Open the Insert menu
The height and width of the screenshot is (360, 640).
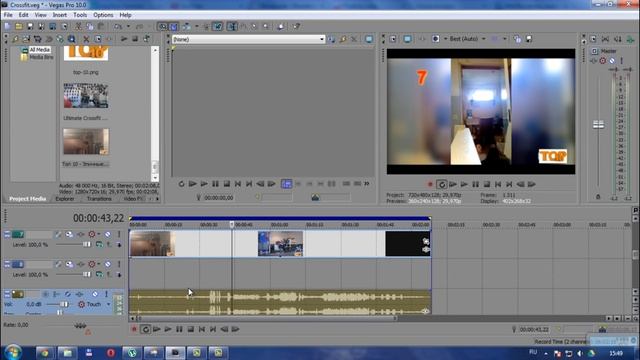coord(60,15)
